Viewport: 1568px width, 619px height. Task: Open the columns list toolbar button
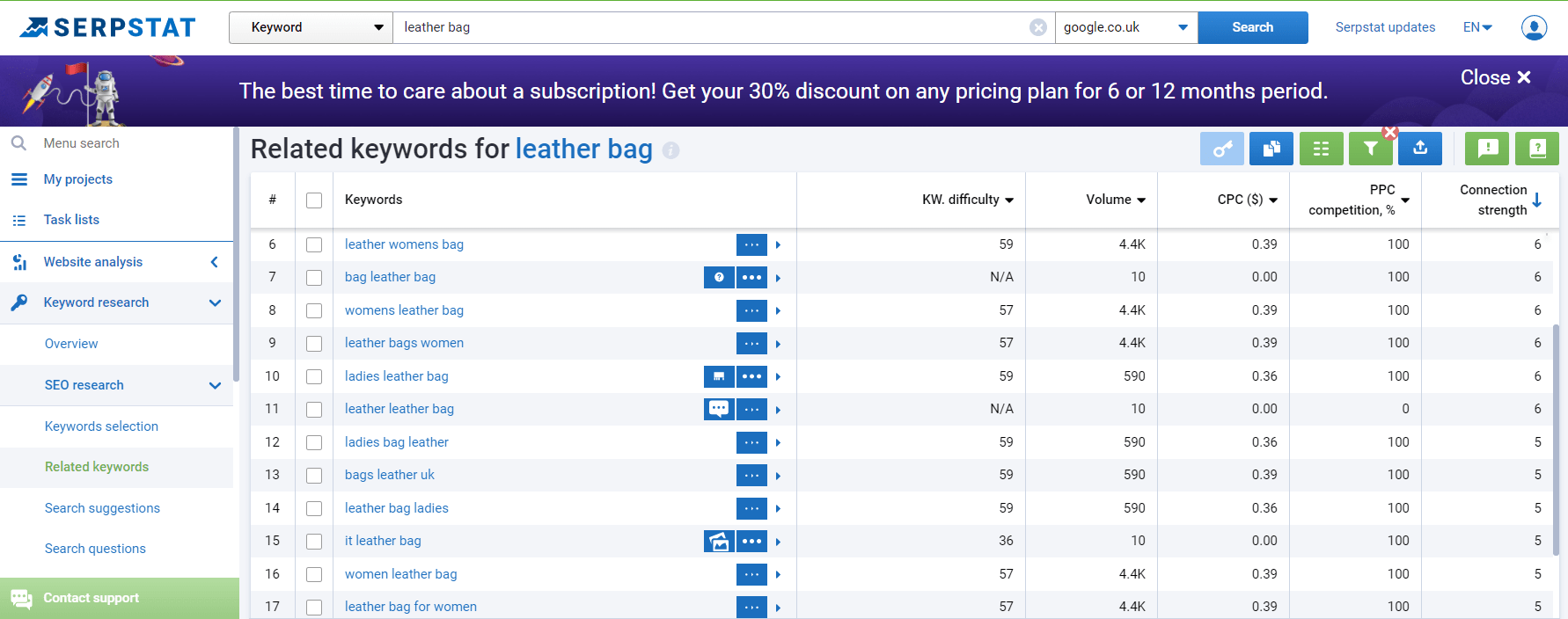[1321, 149]
